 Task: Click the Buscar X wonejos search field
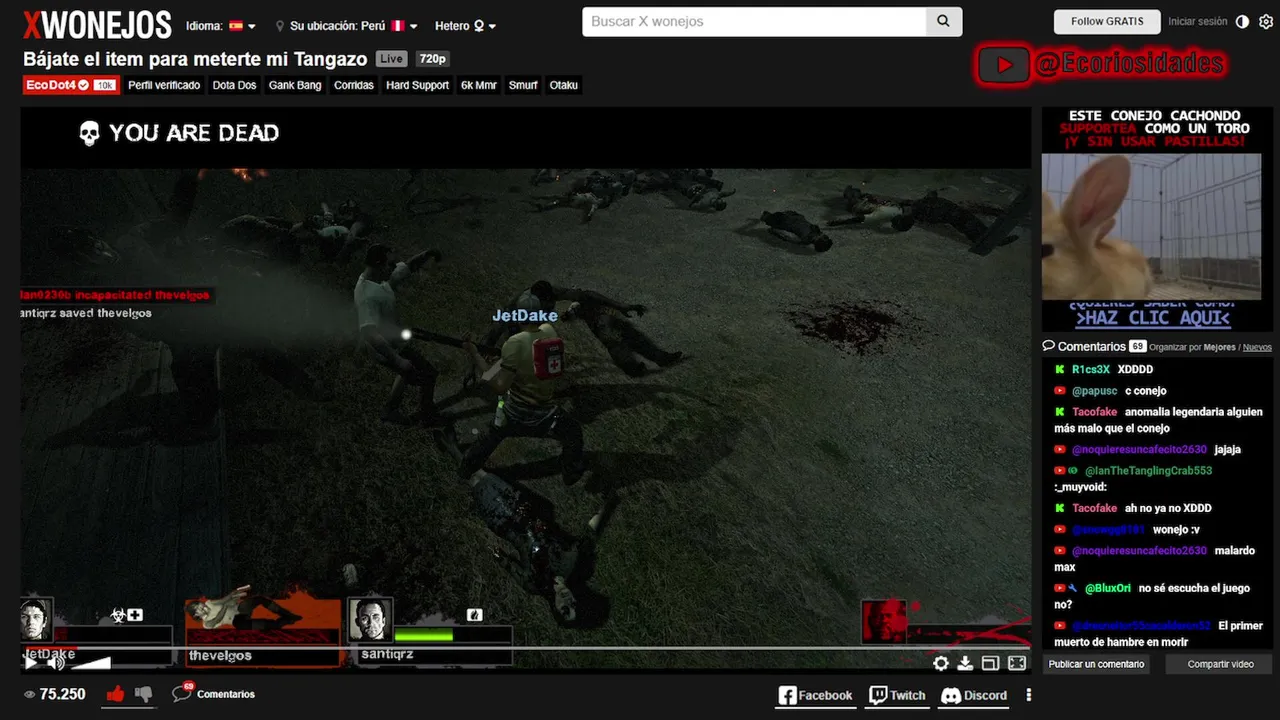click(x=754, y=21)
